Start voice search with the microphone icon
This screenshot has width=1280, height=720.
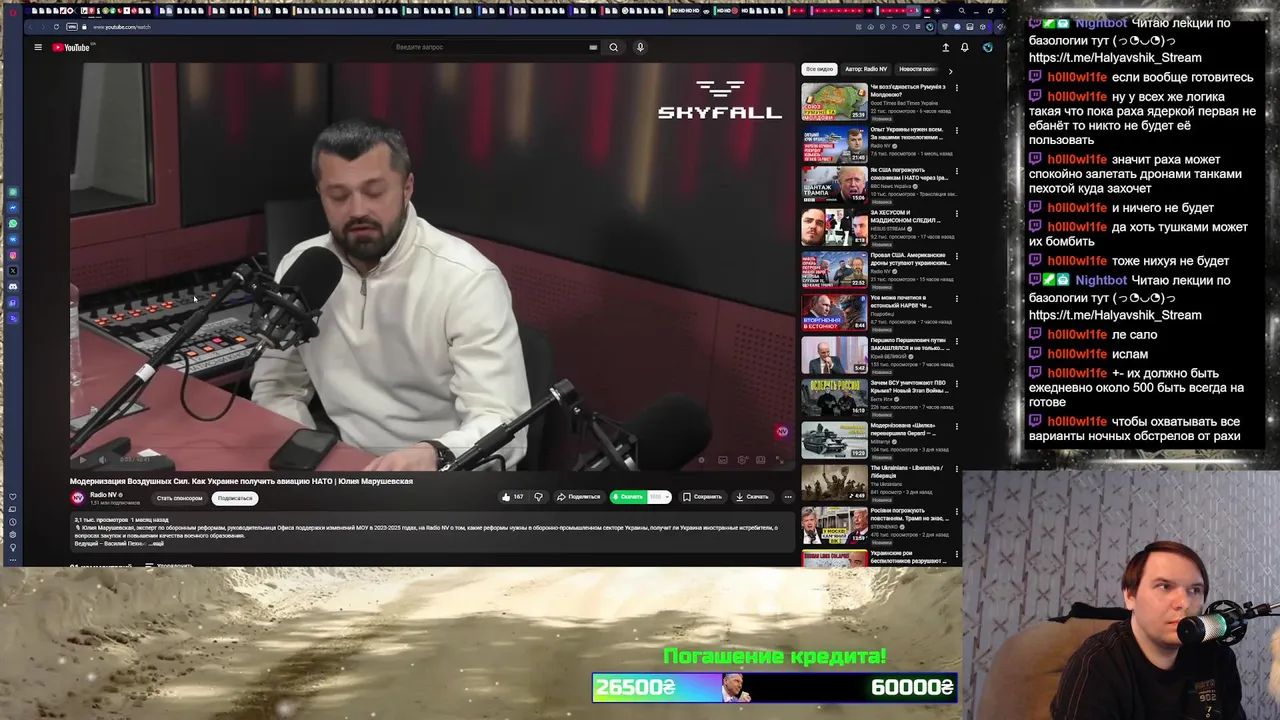pos(640,47)
